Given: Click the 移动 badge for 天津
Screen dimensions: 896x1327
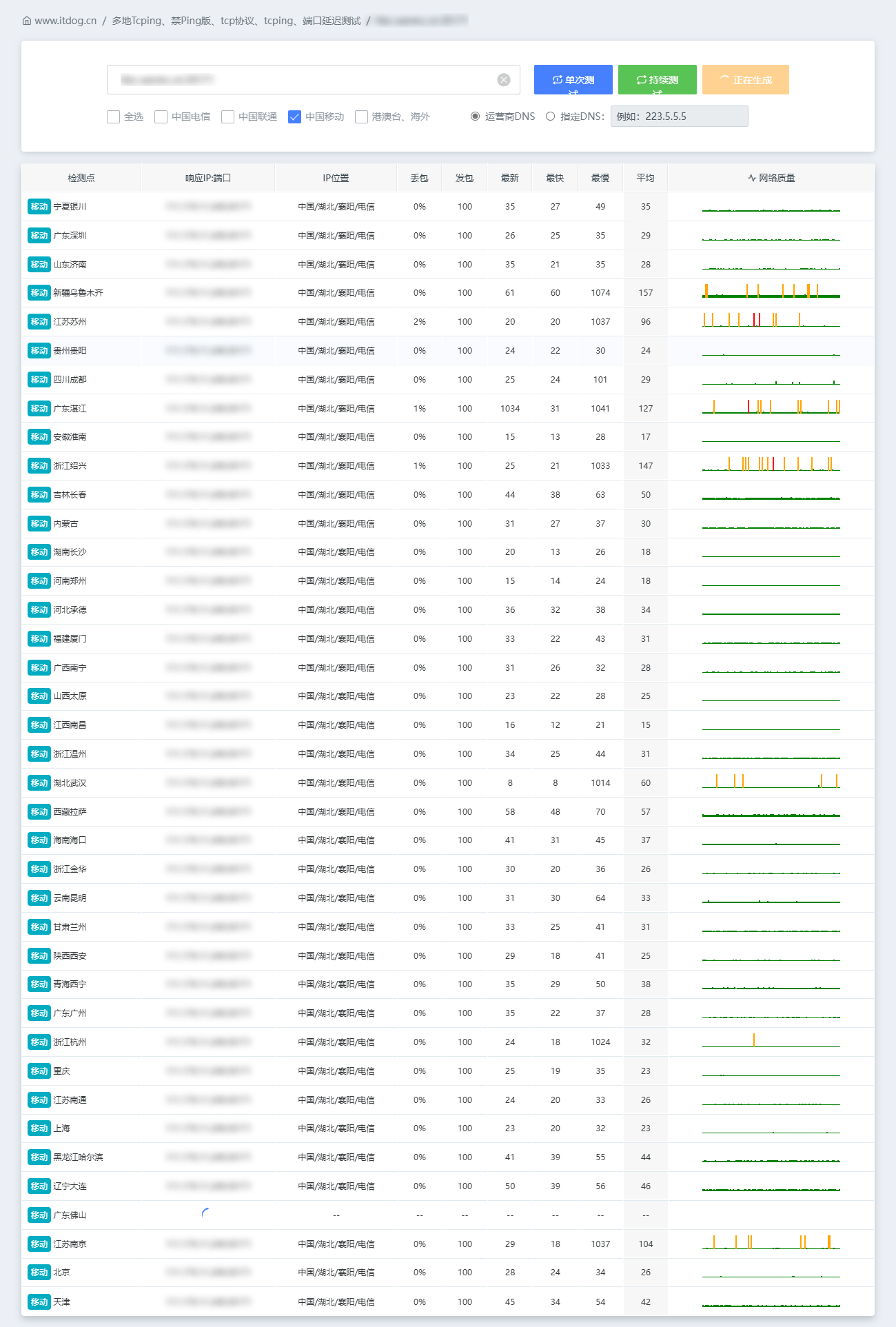Looking at the screenshot, I should pyautogui.click(x=39, y=1302).
